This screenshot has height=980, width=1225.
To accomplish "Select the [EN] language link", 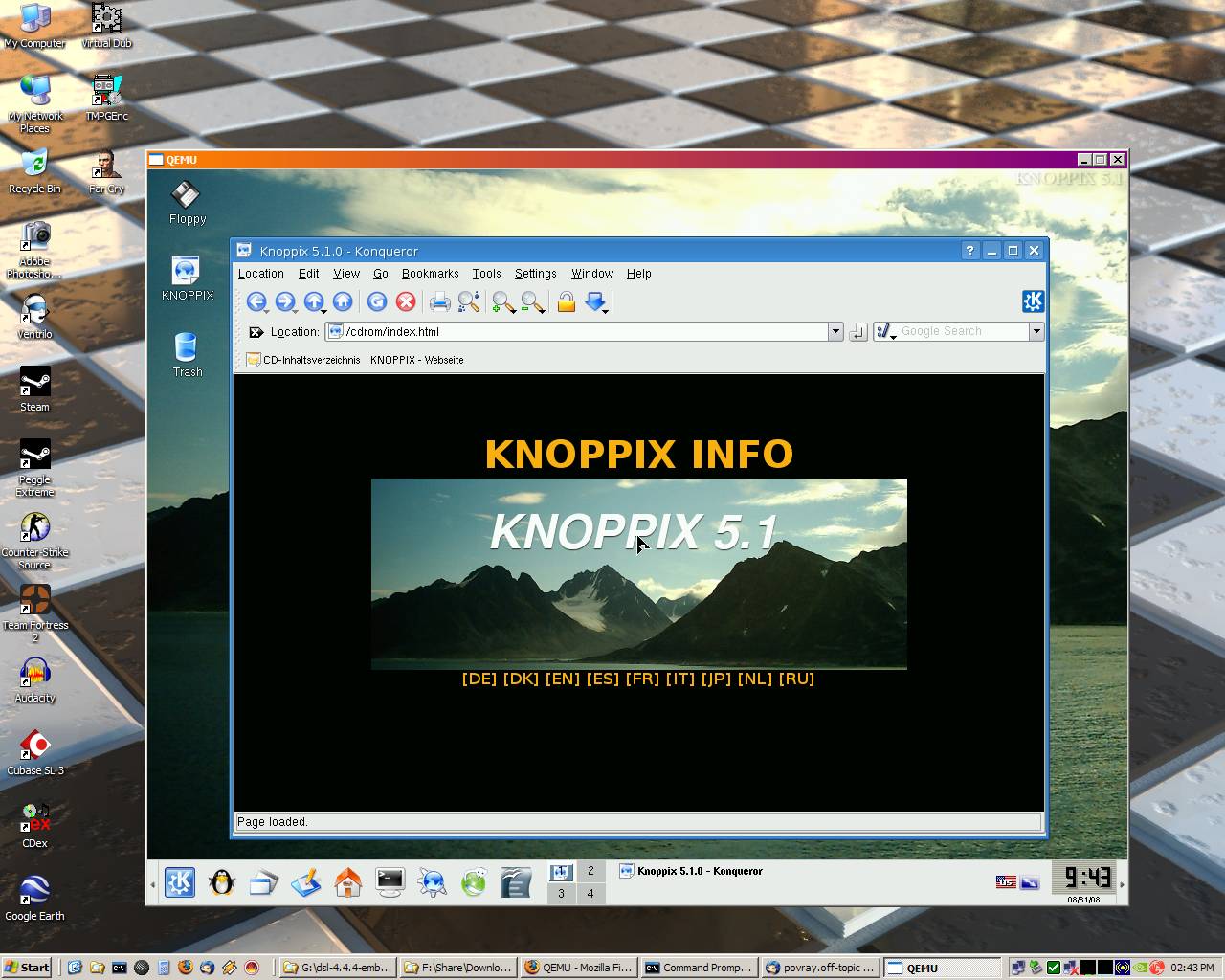I will (x=562, y=679).
